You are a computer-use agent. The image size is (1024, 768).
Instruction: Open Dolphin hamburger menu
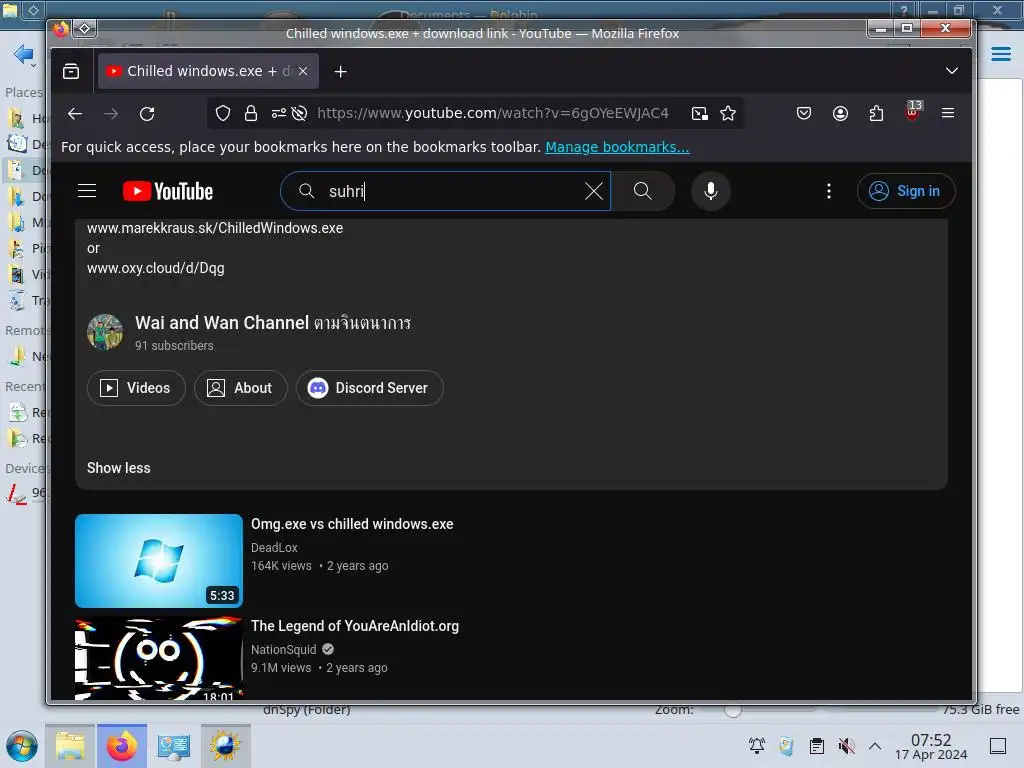[1000, 54]
